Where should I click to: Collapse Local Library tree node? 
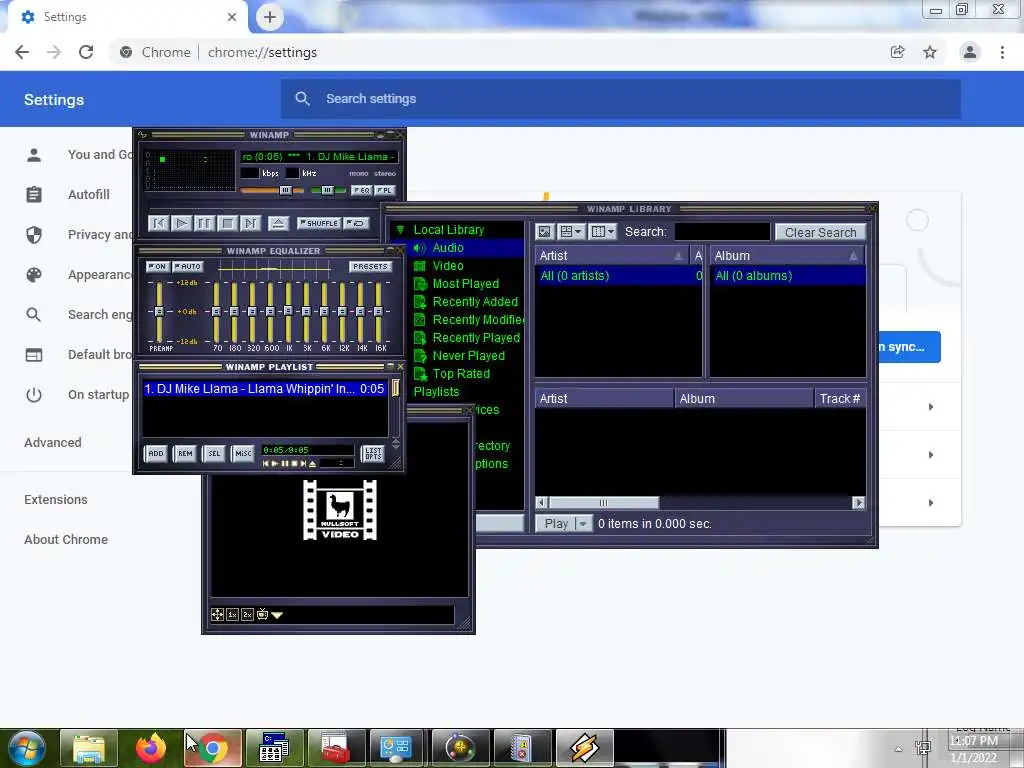click(400, 230)
